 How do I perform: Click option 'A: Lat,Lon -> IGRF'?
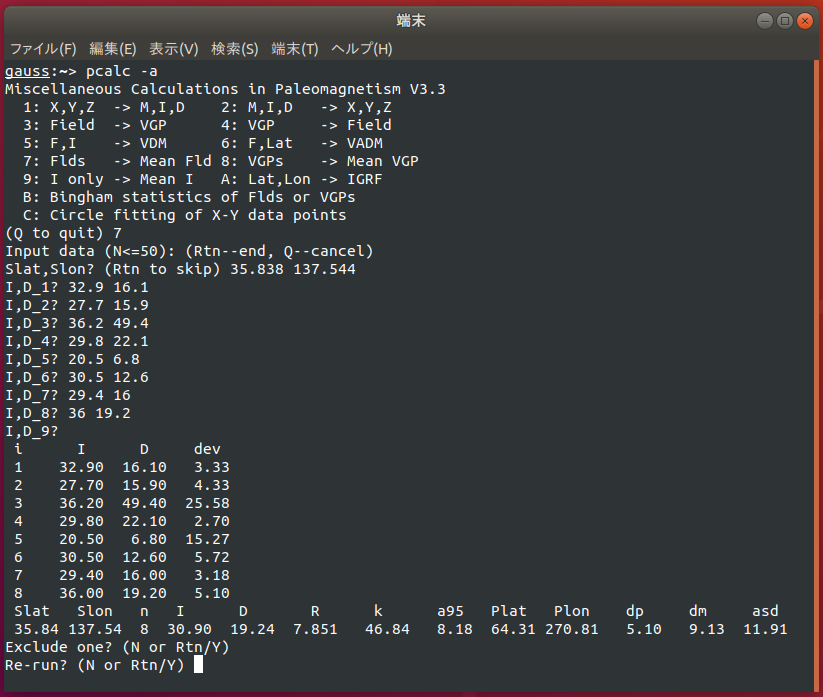point(302,179)
